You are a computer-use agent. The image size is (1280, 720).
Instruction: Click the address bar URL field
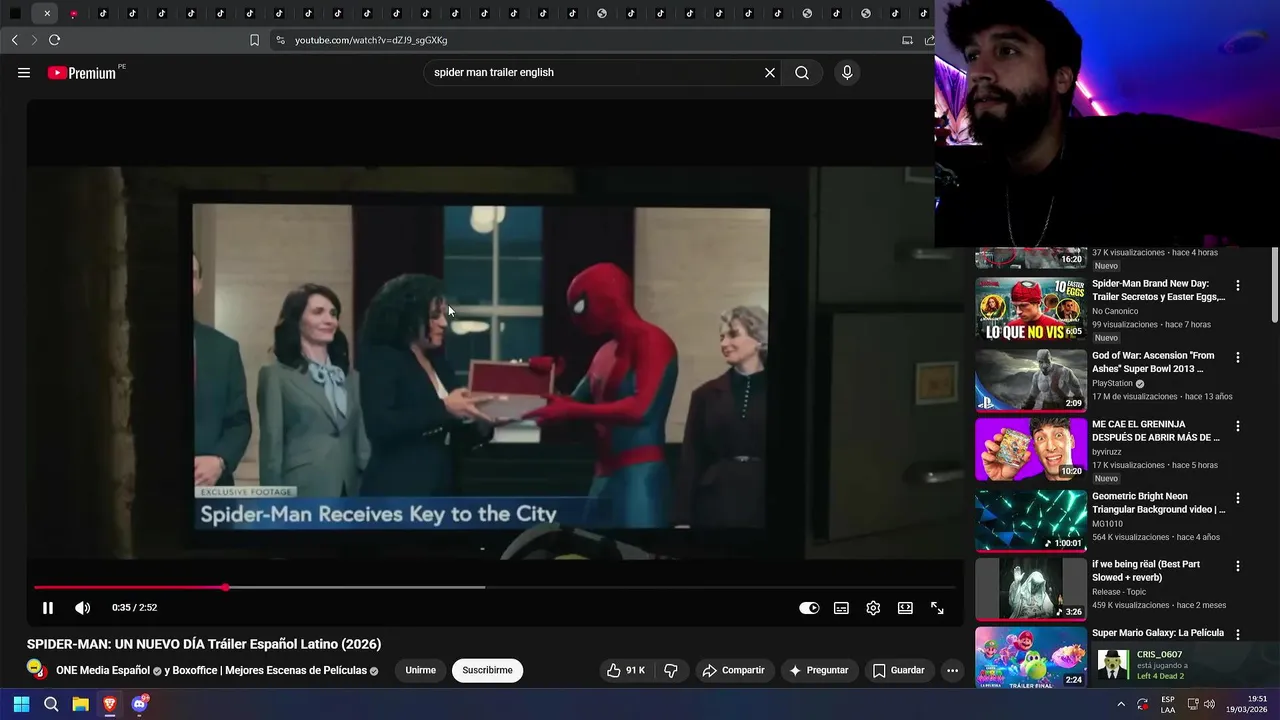[x=590, y=40]
